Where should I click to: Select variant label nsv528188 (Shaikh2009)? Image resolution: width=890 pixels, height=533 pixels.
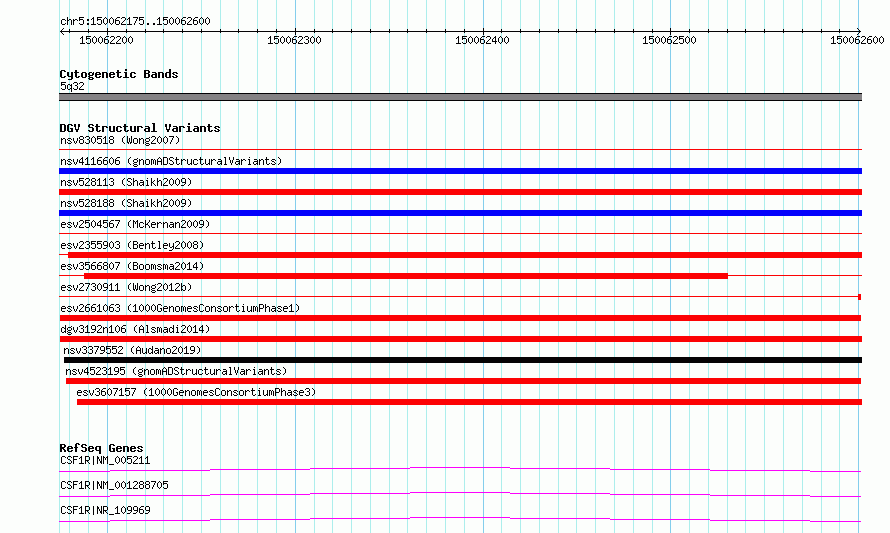[126, 203]
